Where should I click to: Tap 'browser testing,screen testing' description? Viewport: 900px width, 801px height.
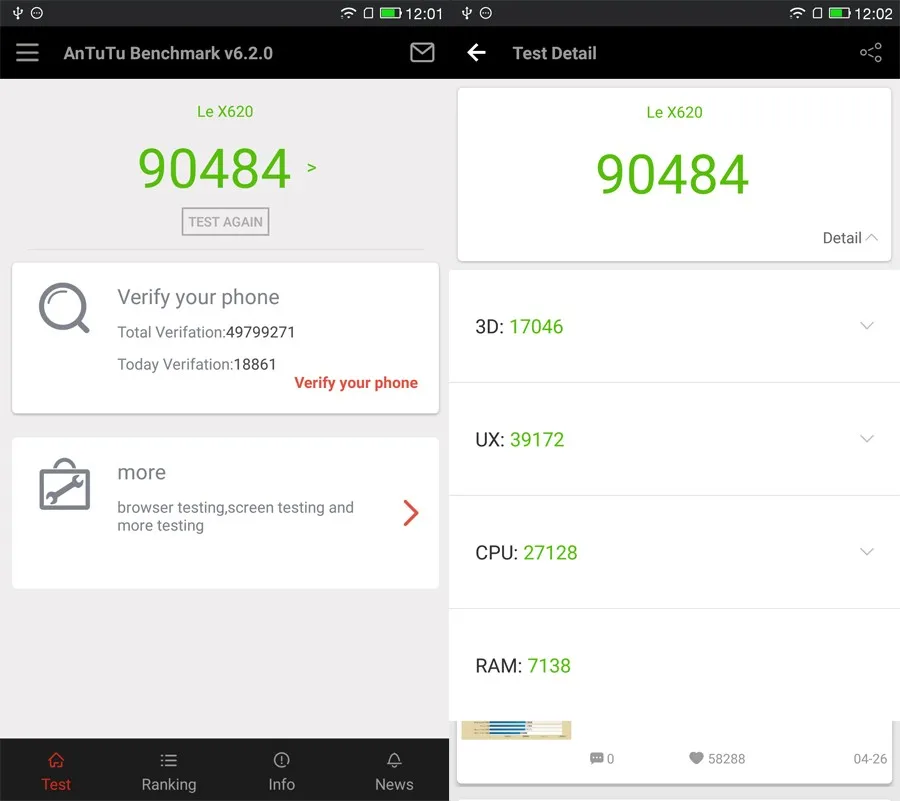pos(235,516)
